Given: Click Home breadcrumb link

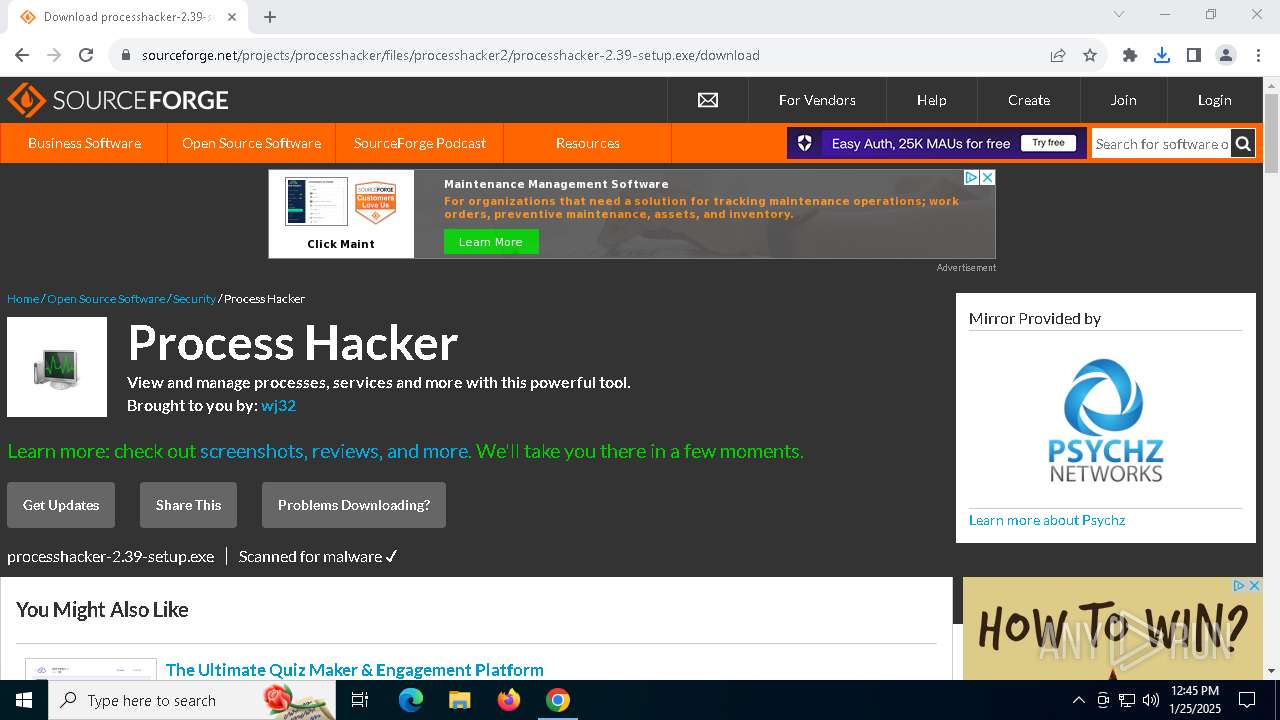Looking at the screenshot, I should click(x=23, y=299).
